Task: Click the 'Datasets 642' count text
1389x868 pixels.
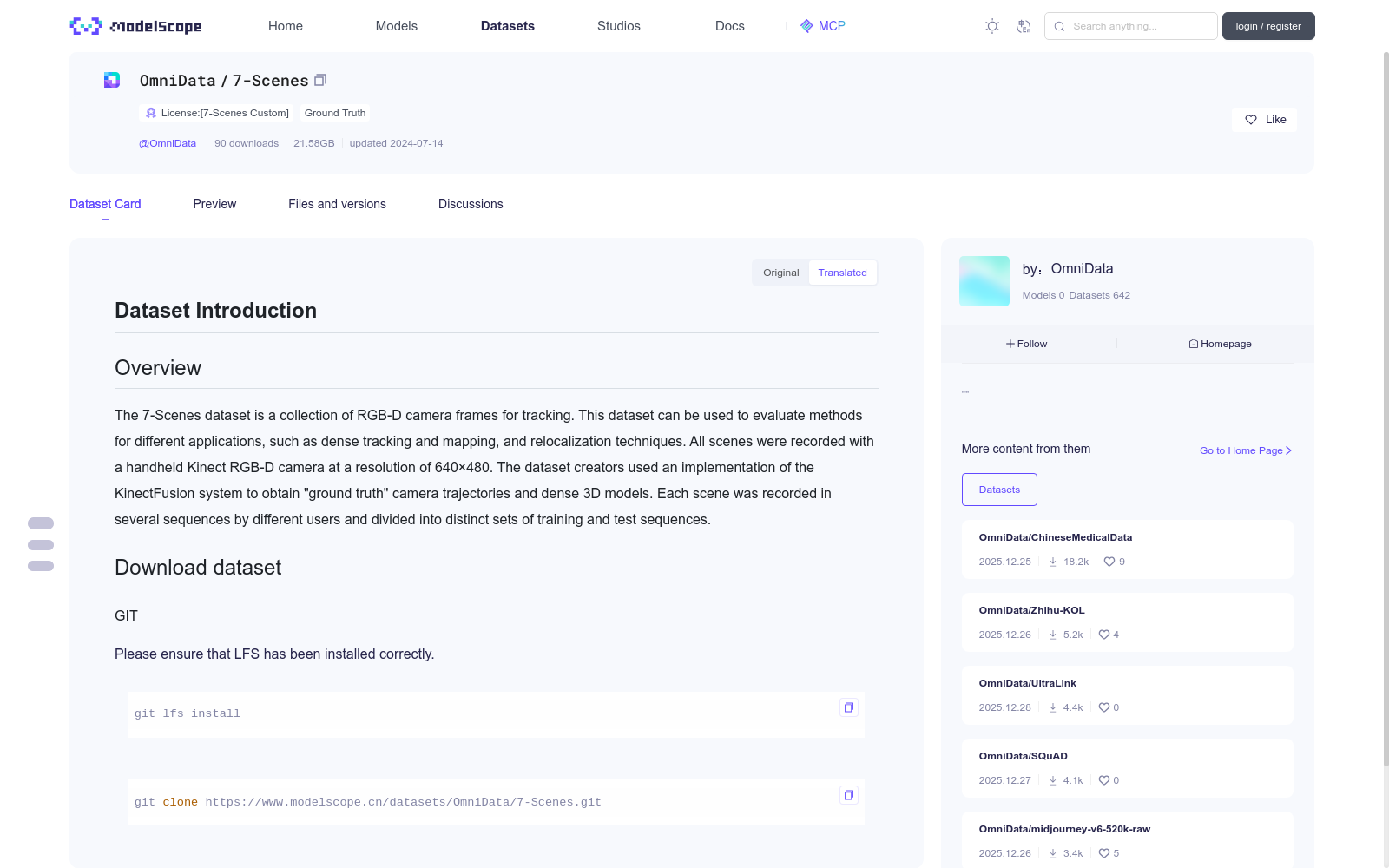Action: point(1100,295)
